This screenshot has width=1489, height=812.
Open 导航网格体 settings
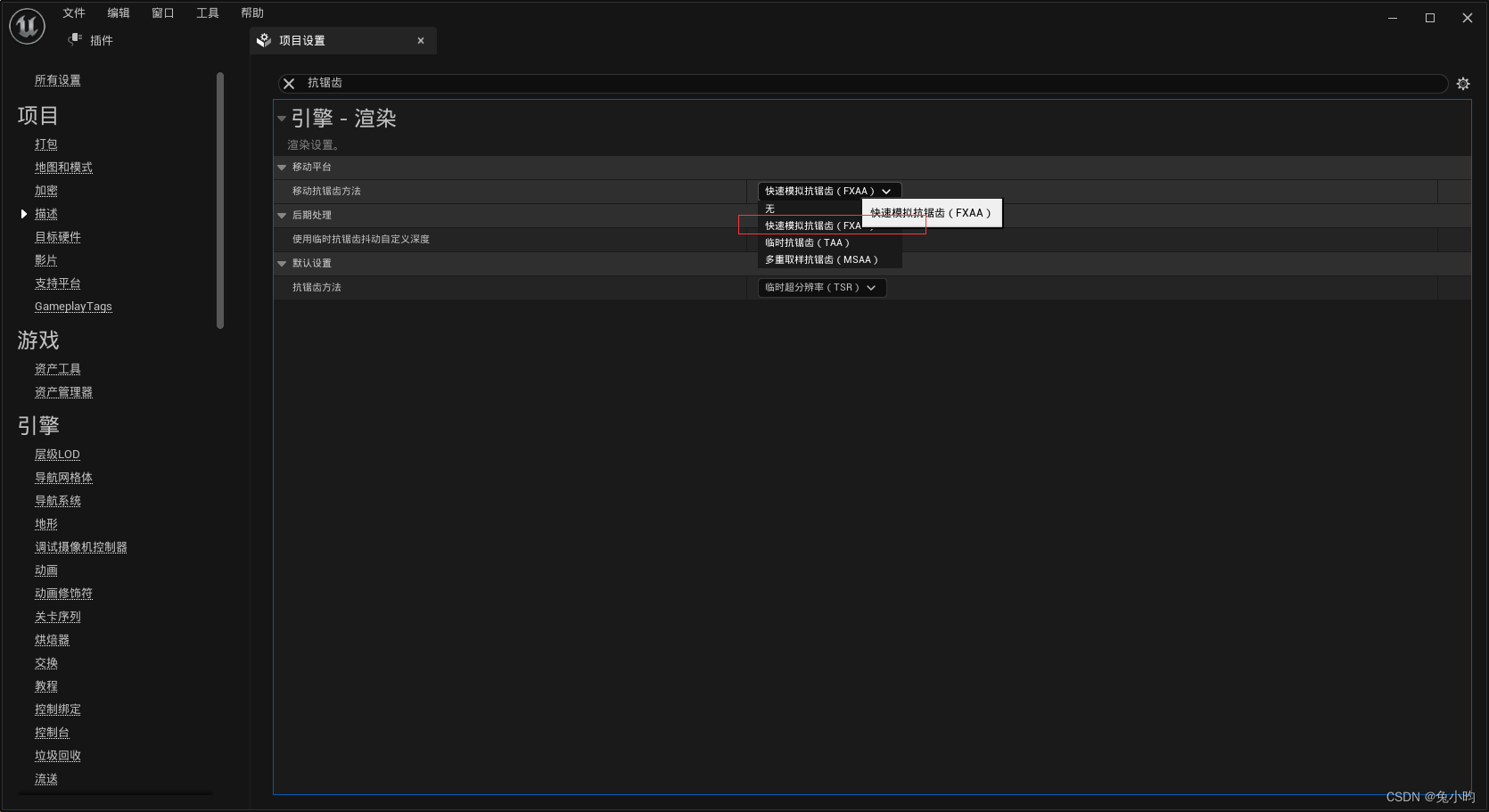pyautogui.click(x=63, y=478)
